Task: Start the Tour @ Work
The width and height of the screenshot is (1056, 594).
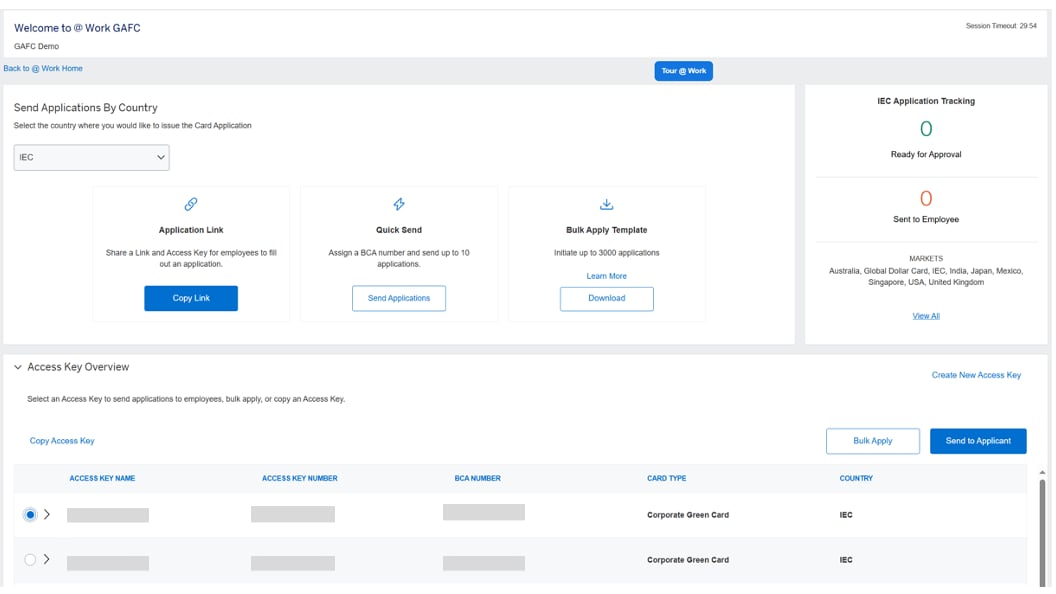Action: [683, 70]
